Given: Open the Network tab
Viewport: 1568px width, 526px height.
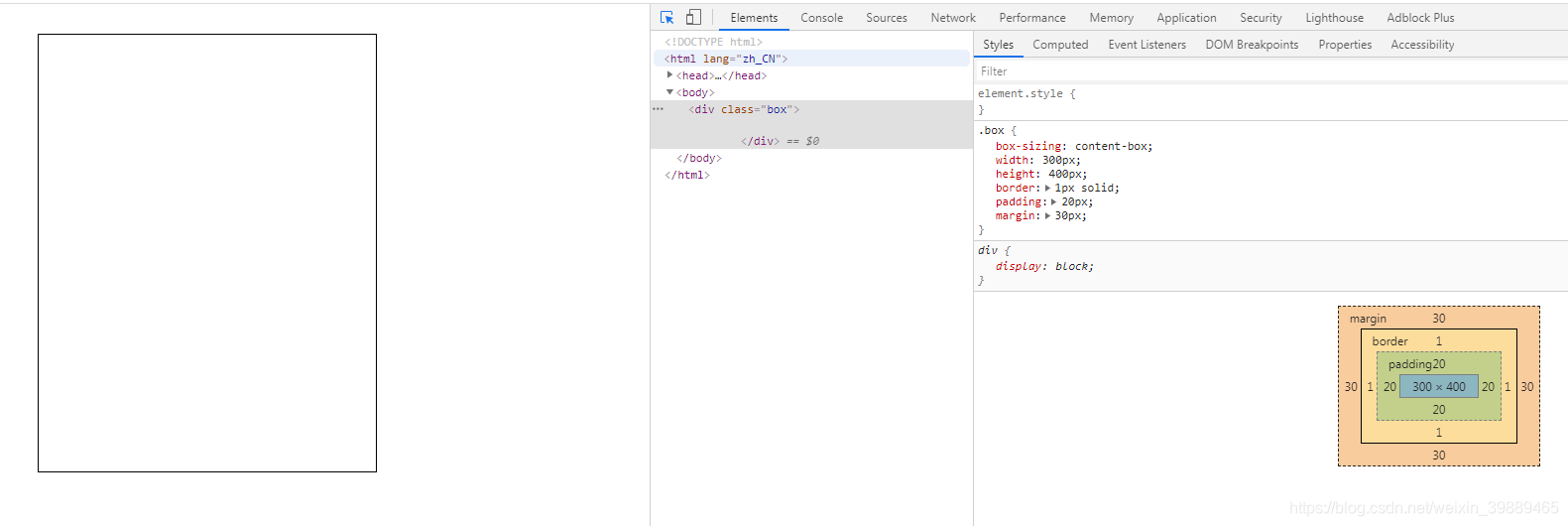Looking at the screenshot, I should coord(953,18).
